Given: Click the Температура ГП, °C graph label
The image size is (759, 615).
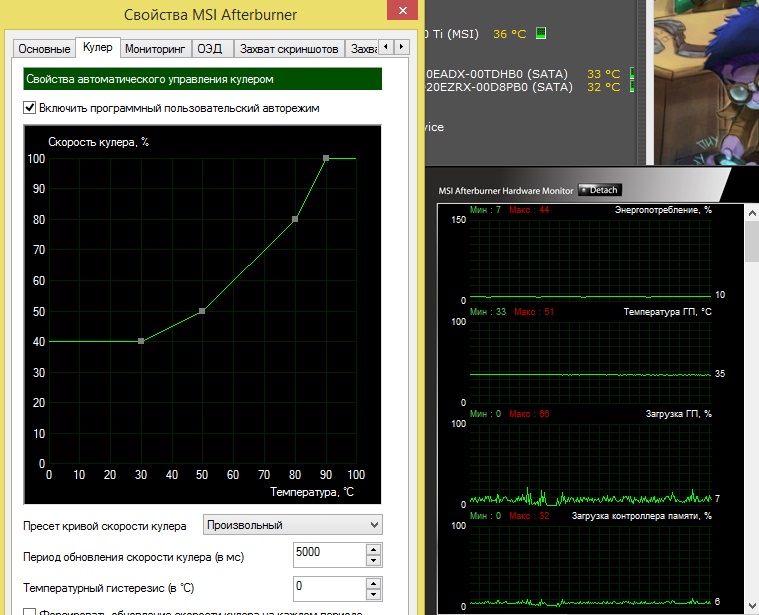Looking at the screenshot, I should [x=668, y=312].
